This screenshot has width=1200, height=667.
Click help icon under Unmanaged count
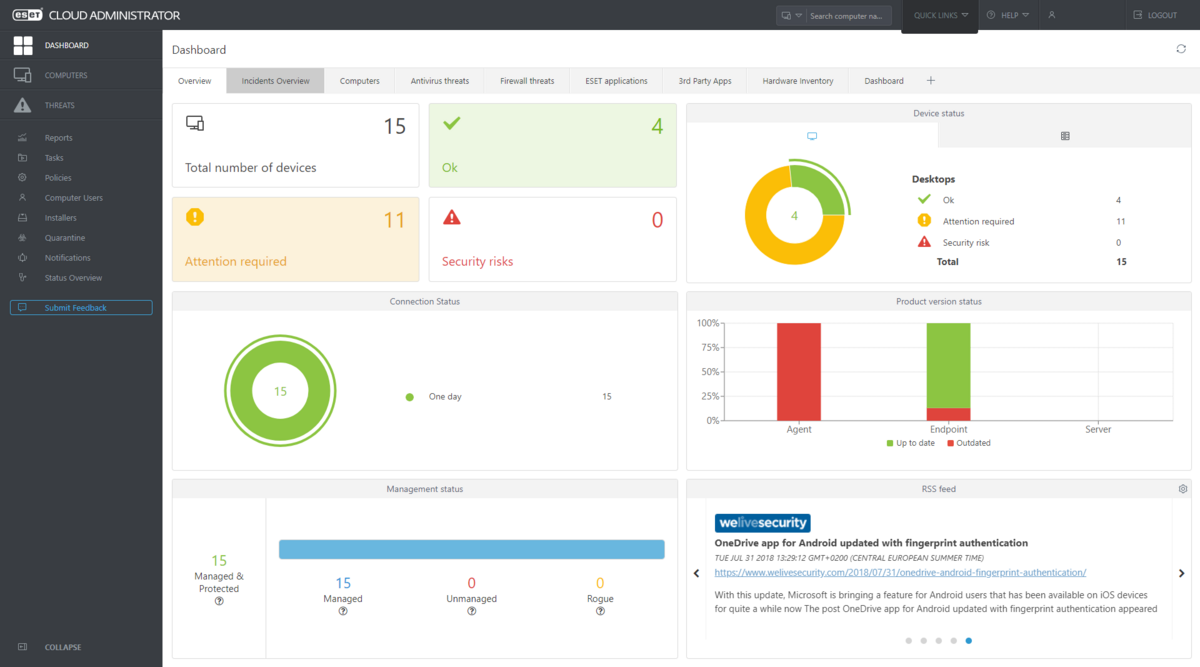(471, 611)
